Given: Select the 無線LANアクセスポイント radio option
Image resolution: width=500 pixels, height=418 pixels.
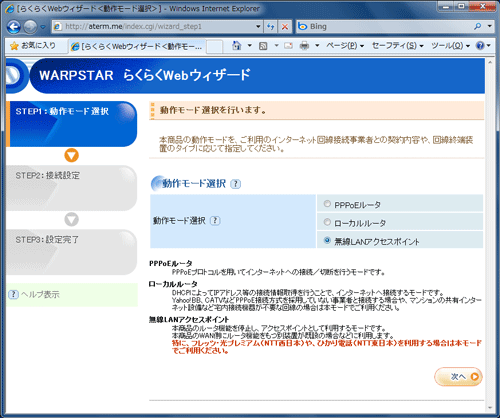Looking at the screenshot, I should (x=327, y=240).
